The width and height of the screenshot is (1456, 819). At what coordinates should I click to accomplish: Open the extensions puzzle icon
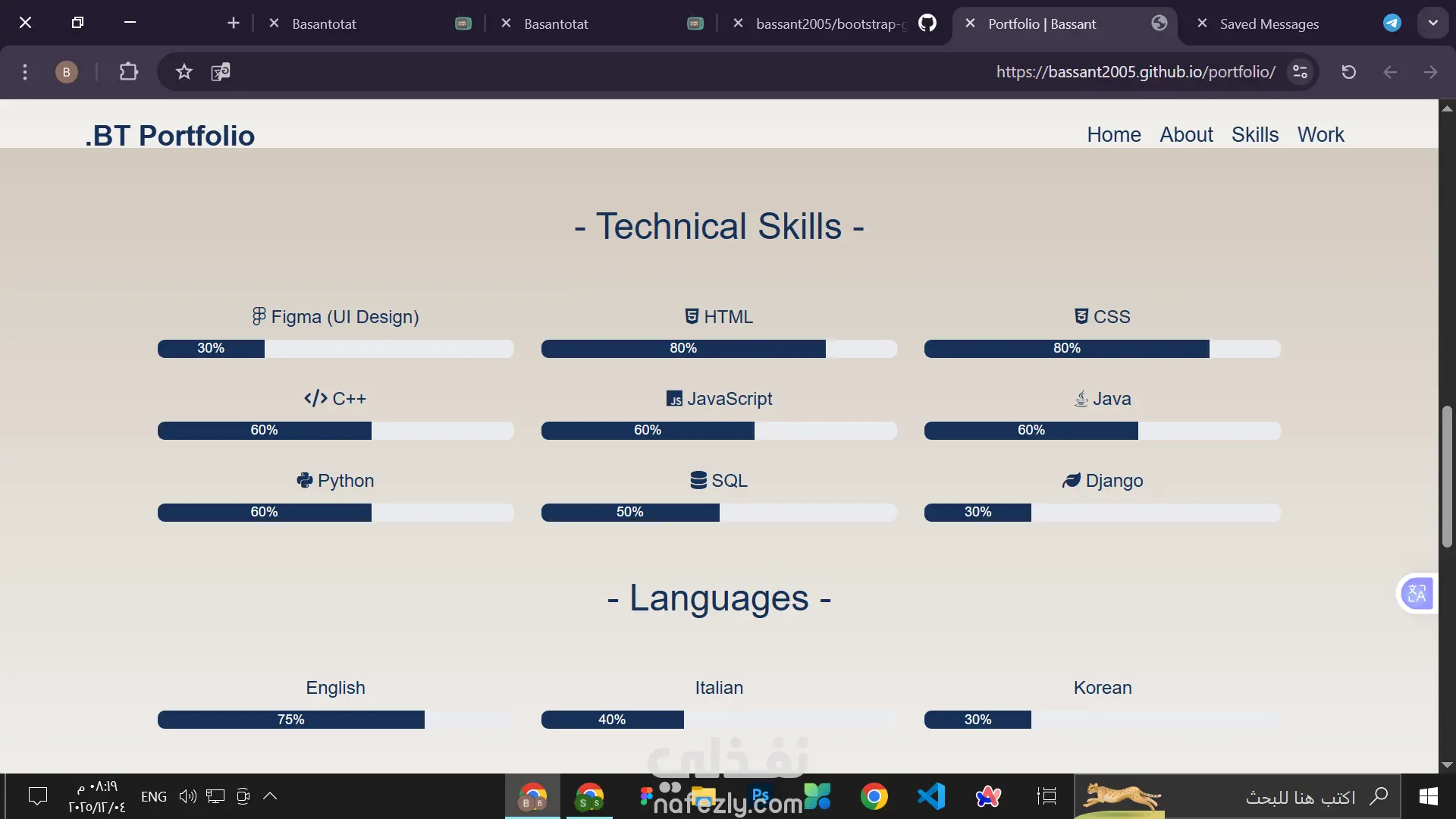point(129,72)
